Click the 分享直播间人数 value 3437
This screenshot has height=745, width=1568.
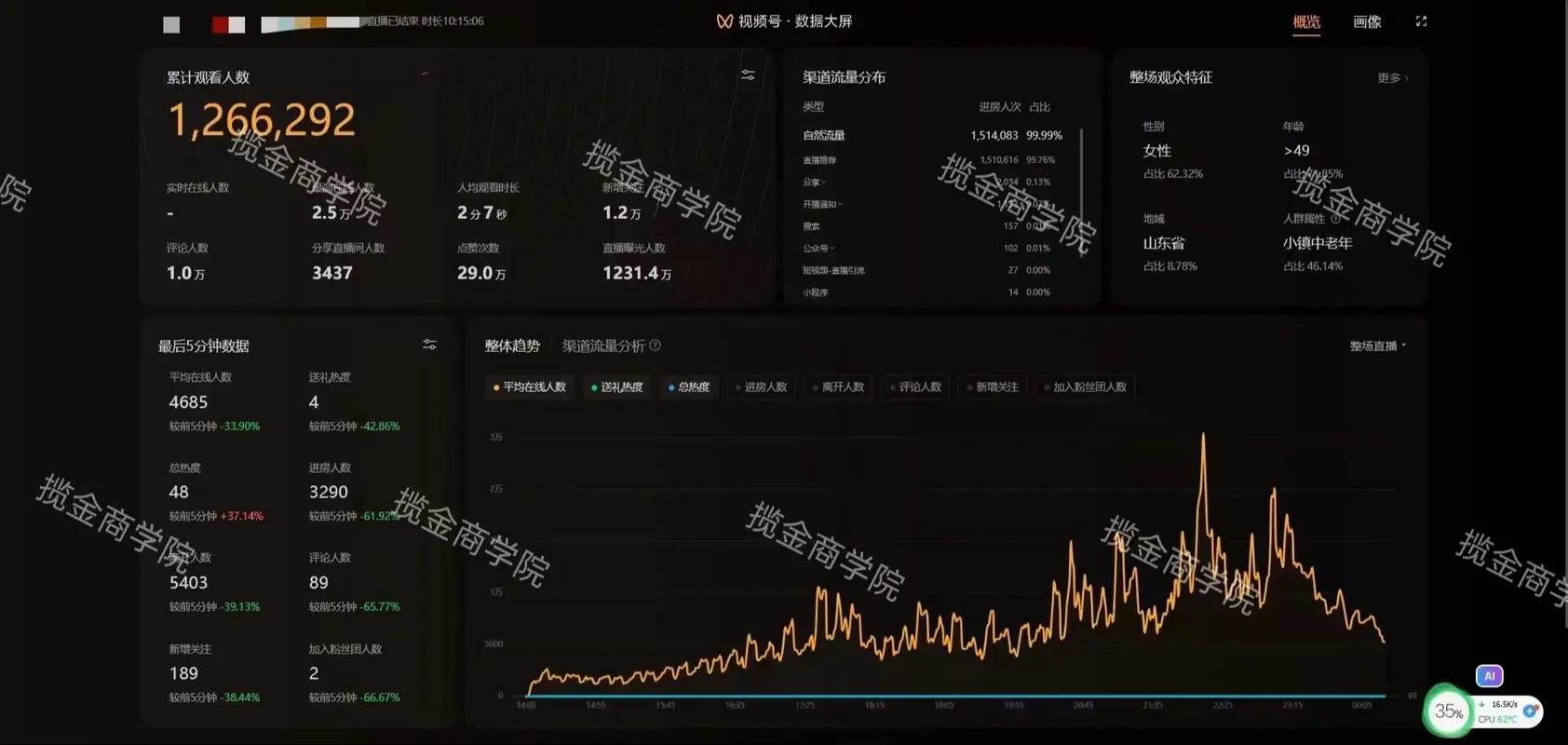(x=332, y=273)
